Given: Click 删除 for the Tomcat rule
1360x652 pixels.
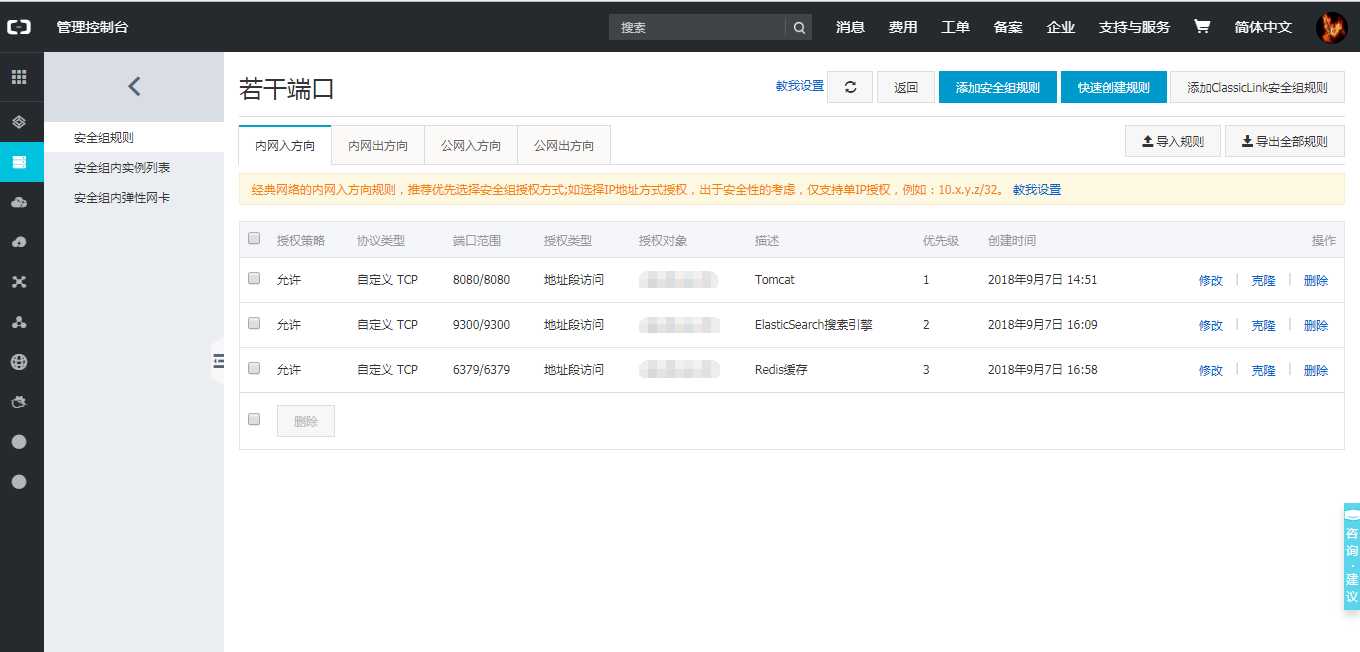Looking at the screenshot, I should (x=1316, y=280).
